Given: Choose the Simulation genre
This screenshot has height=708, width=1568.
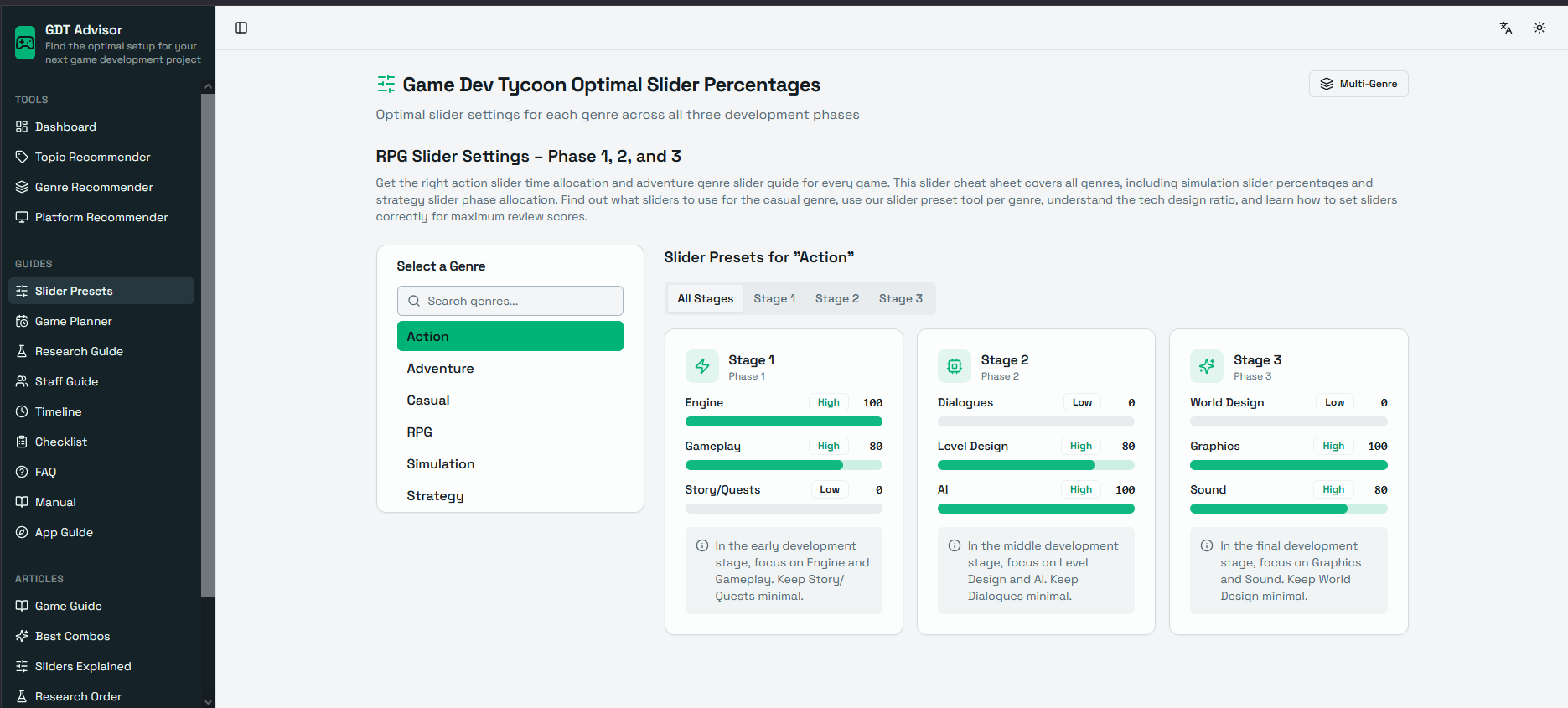Looking at the screenshot, I should click(x=510, y=463).
